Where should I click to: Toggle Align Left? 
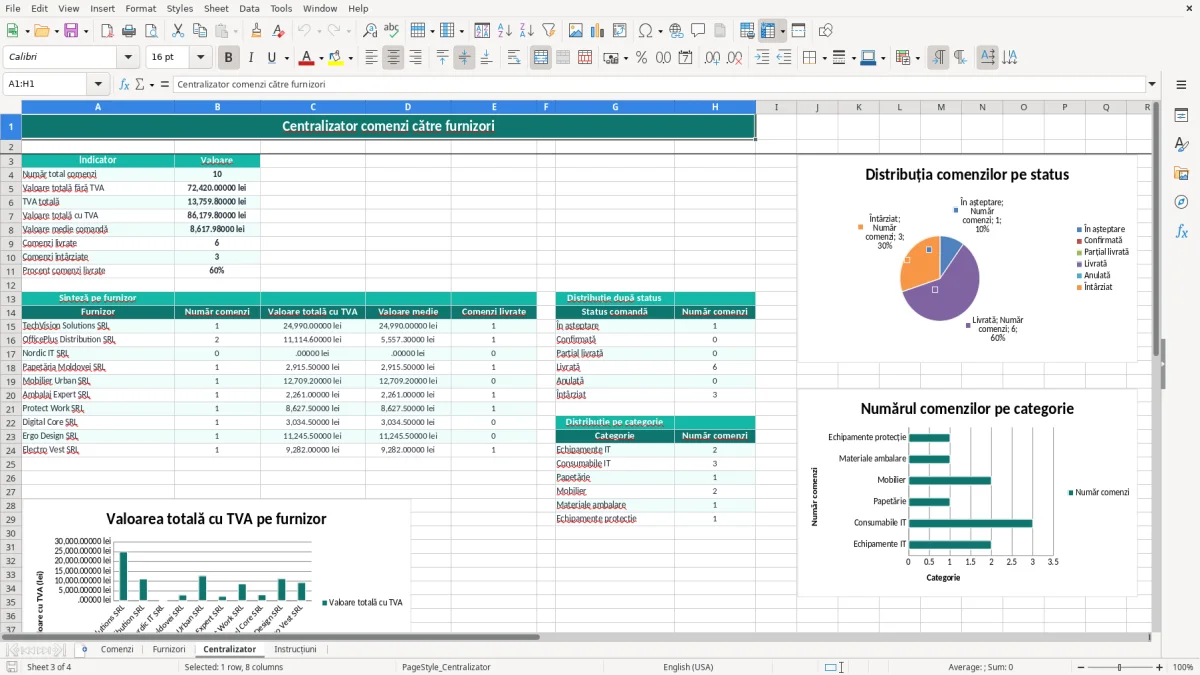372,58
